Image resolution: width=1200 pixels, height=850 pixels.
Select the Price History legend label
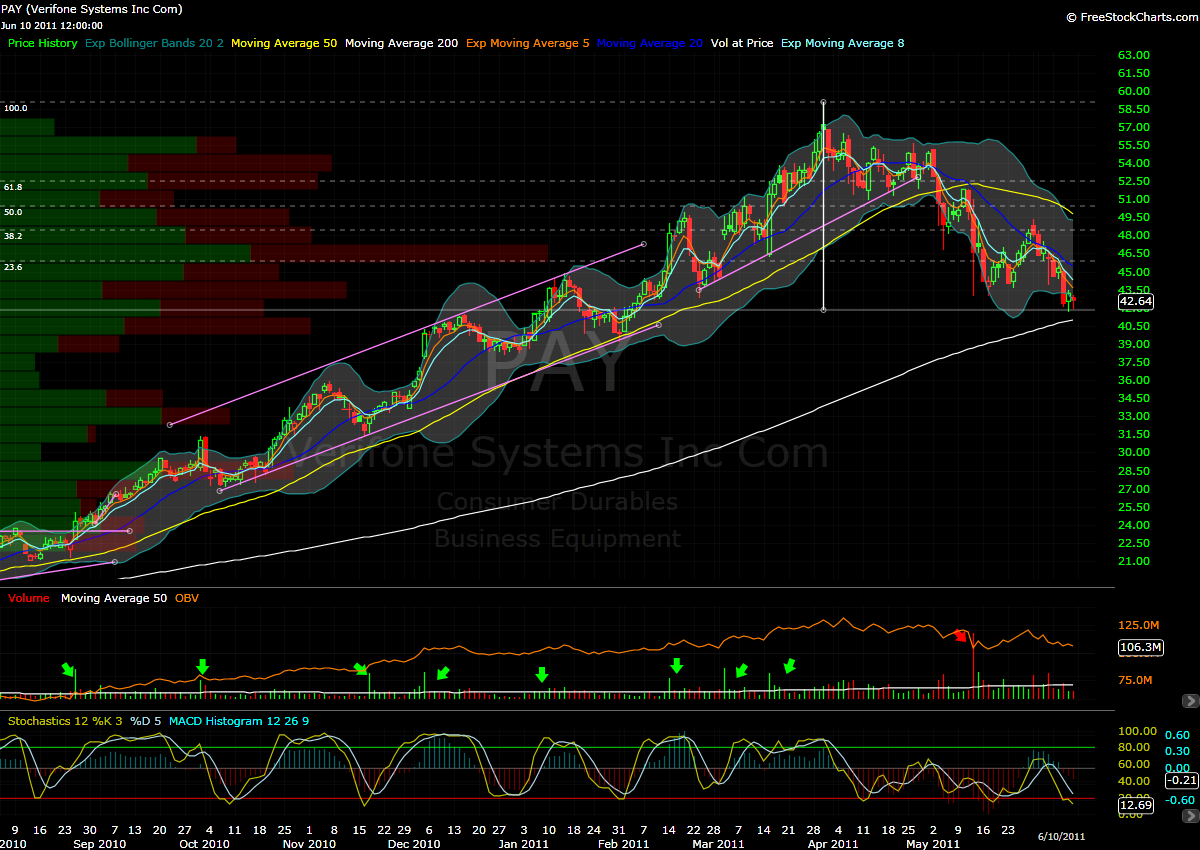tap(43, 43)
